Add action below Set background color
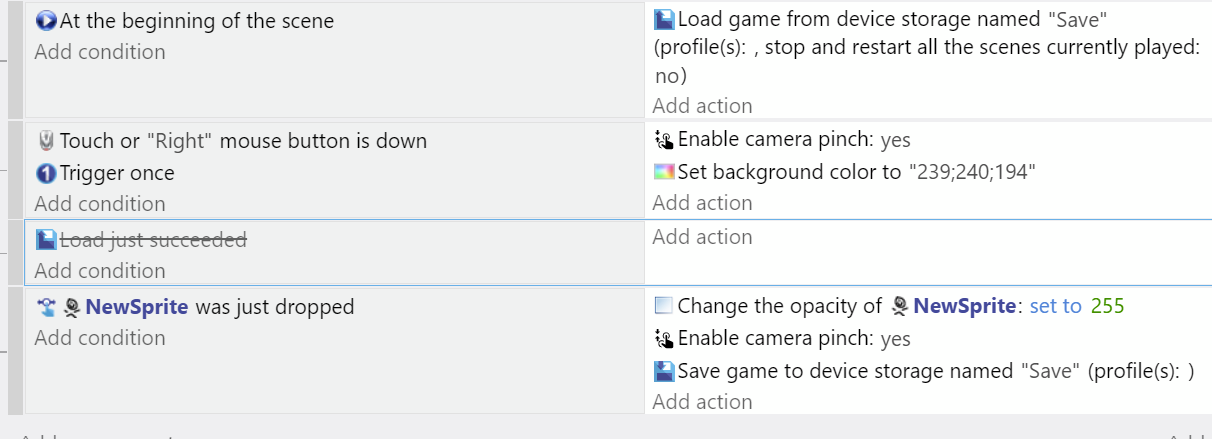The image size is (1212, 439). click(702, 203)
